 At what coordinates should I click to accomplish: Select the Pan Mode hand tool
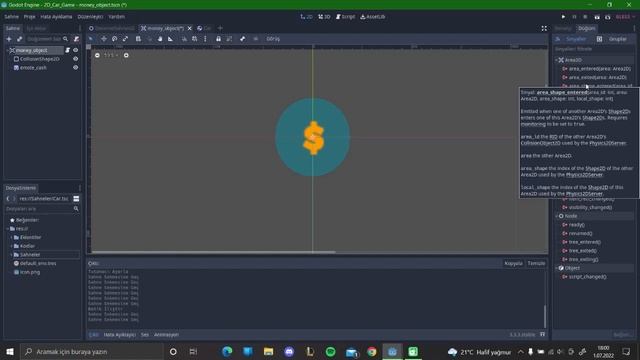point(160,39)
